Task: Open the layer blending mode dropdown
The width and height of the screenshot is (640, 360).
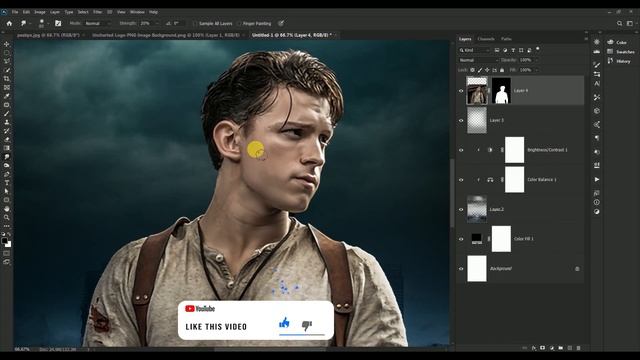Action: (478, 60)
